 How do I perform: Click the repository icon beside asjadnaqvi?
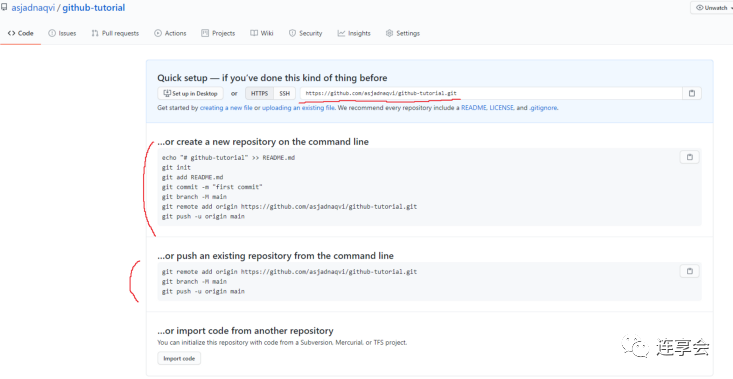click(4, 8)
